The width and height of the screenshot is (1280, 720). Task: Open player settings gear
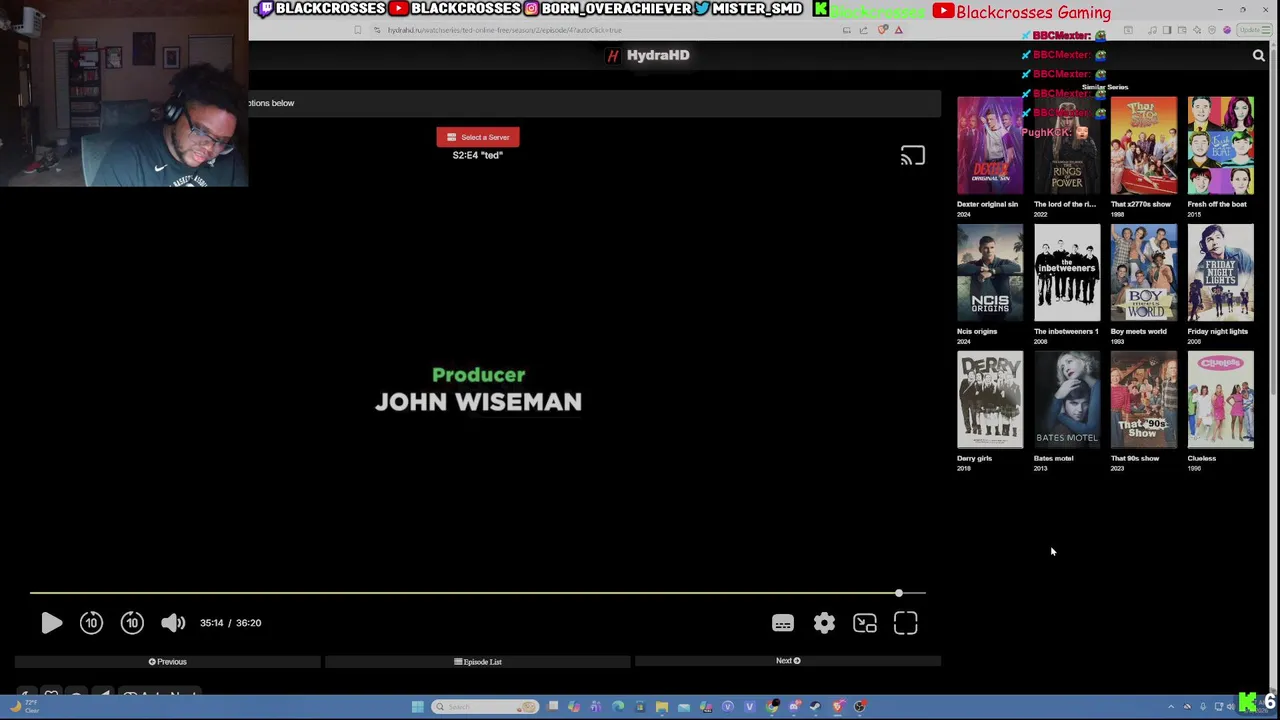[824, 623]
